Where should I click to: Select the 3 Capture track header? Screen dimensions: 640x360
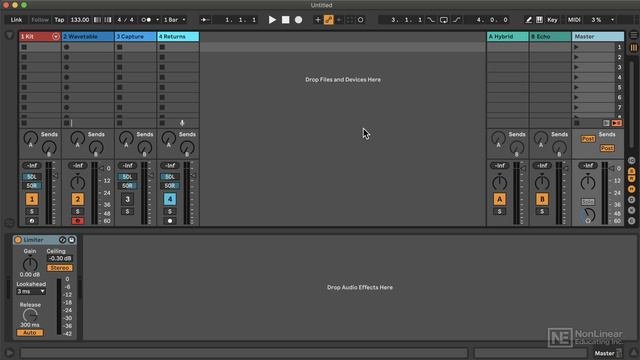(135, 36)
